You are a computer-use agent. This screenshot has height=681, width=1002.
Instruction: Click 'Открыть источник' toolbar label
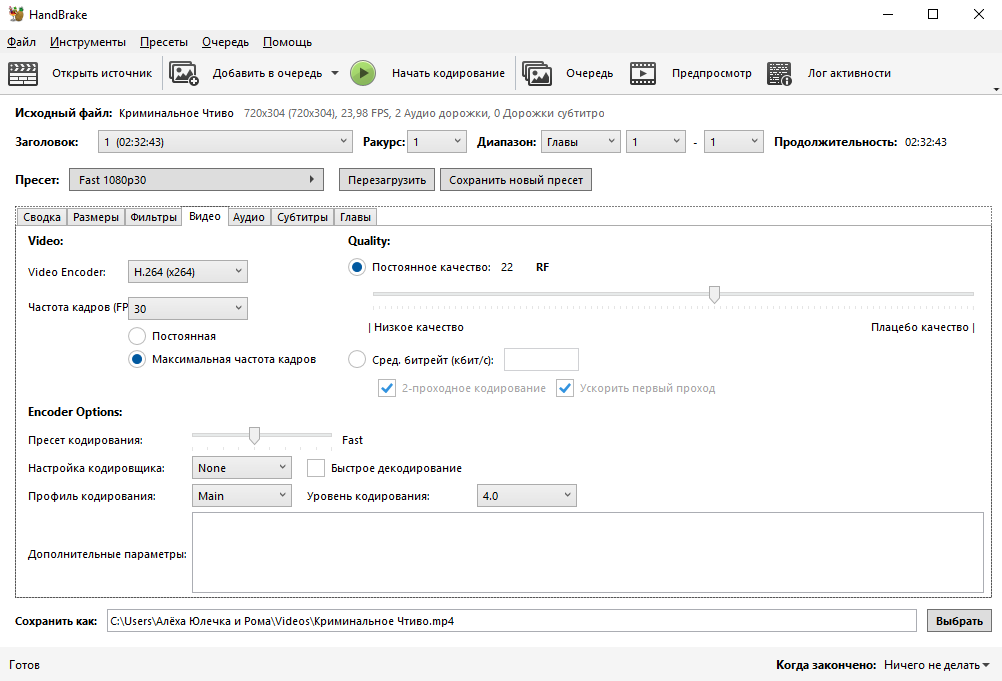click(102, 73)
